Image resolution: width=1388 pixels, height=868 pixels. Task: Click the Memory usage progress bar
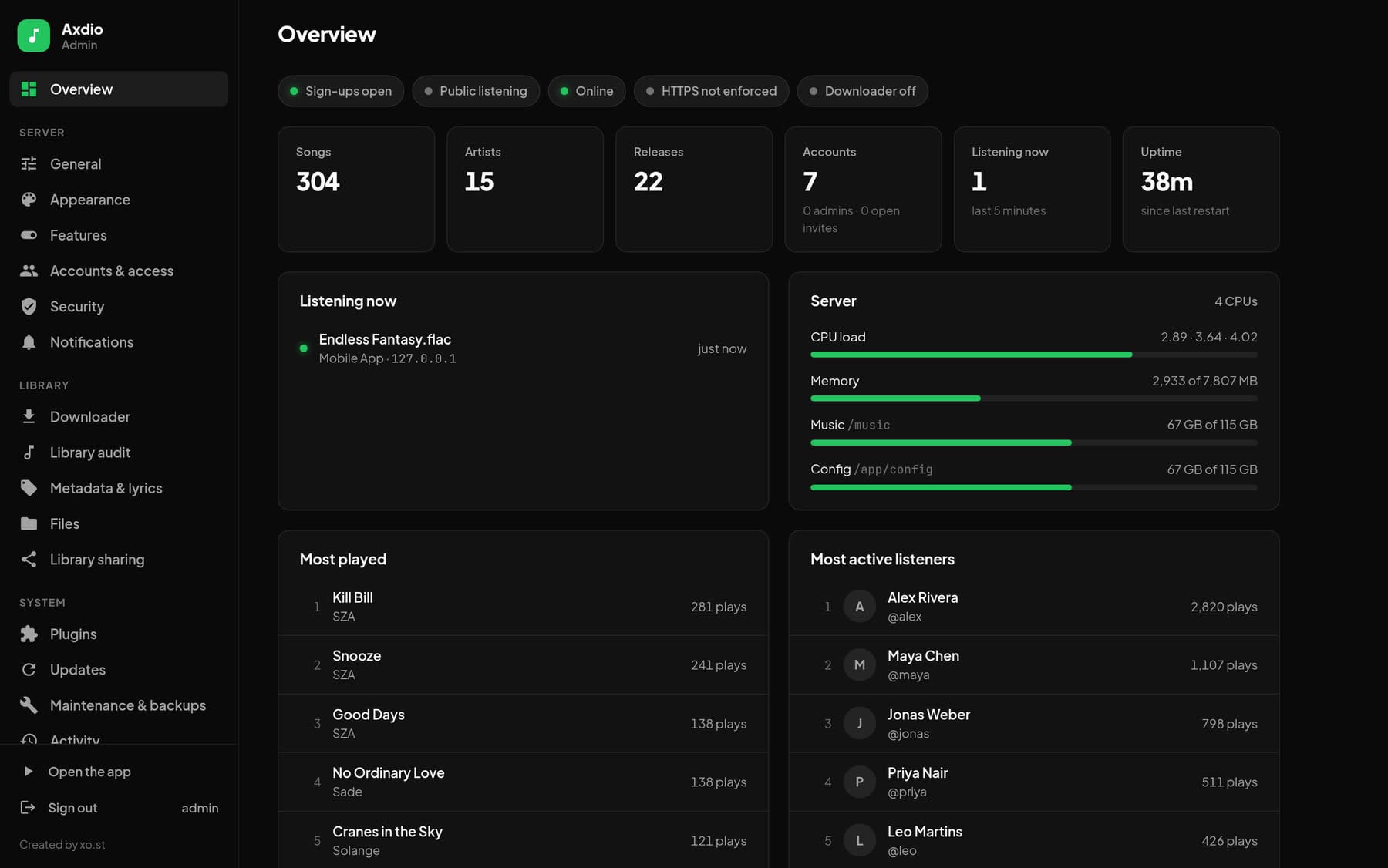pyautogui.click(x=1033, y=399)
